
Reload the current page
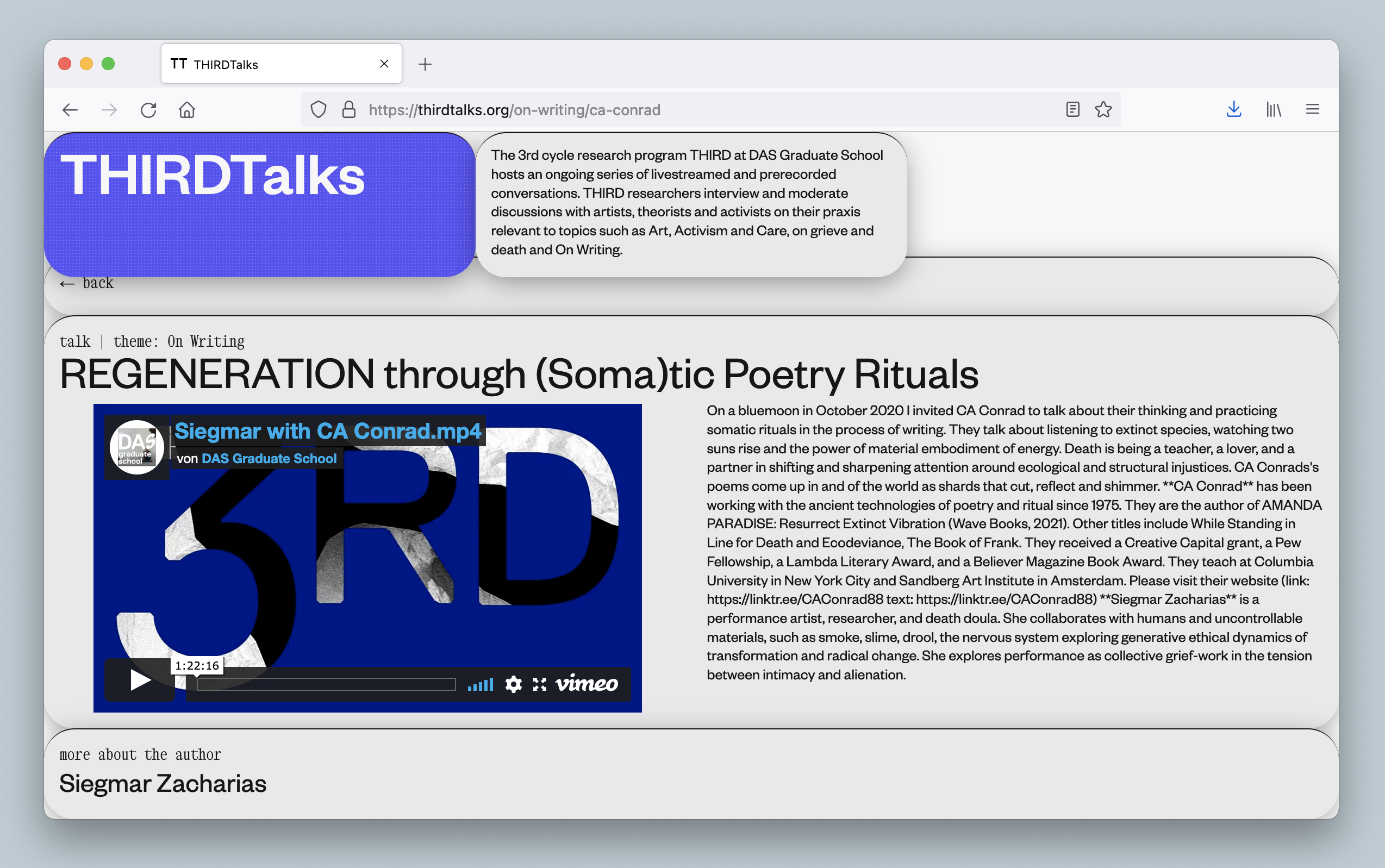pos(148,110)
